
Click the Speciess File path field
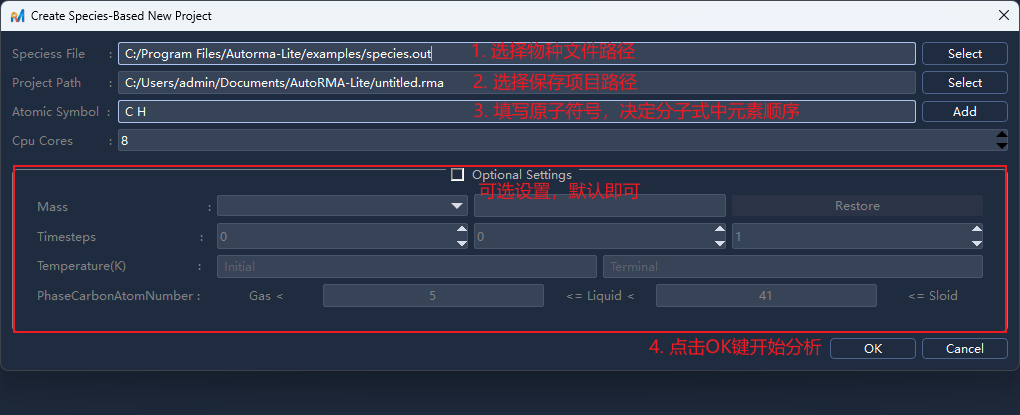coord(515,54)
